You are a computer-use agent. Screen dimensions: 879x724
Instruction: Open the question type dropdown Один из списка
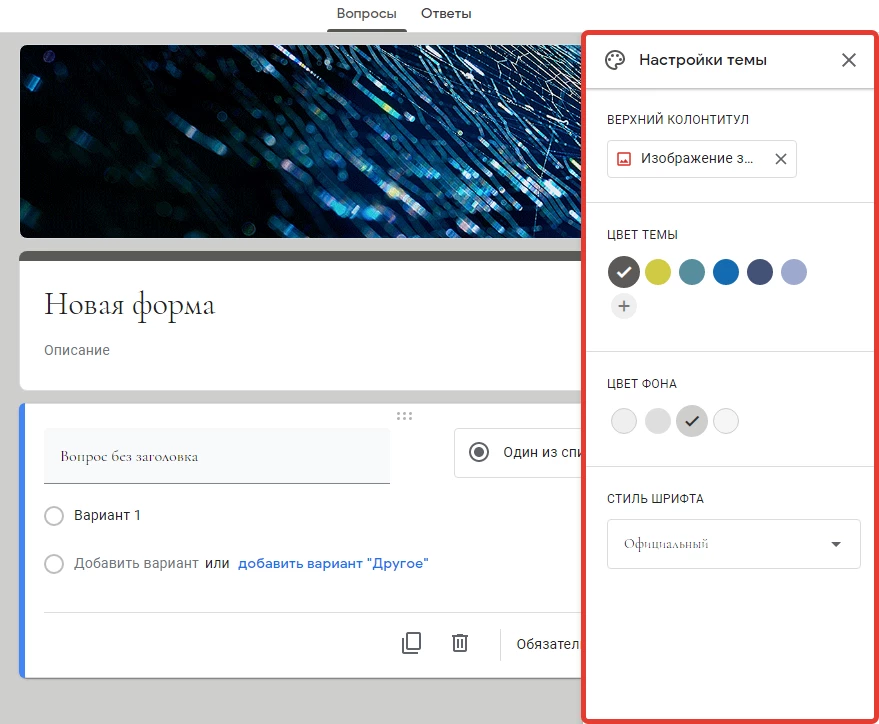pos(520,453)
